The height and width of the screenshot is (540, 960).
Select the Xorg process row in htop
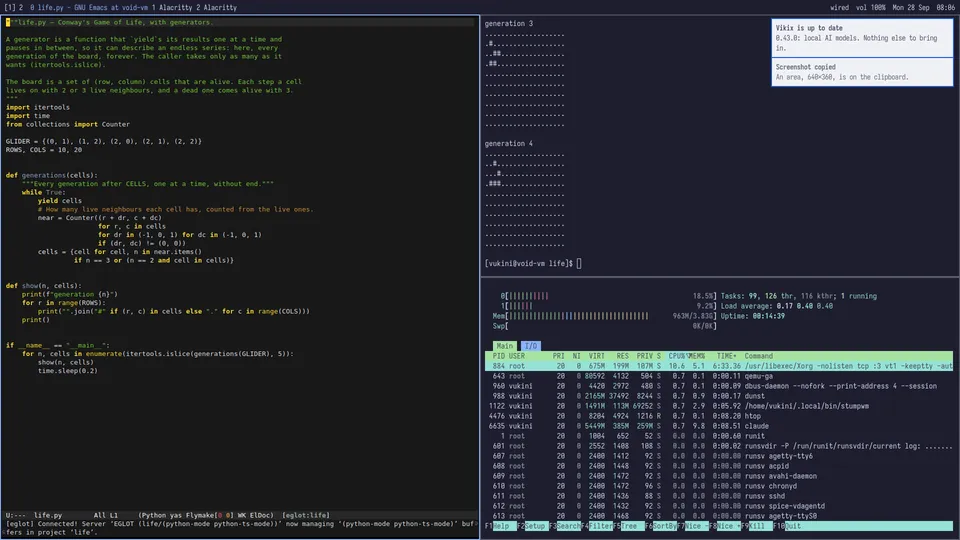pyautogui.click(x=719, y=366)
